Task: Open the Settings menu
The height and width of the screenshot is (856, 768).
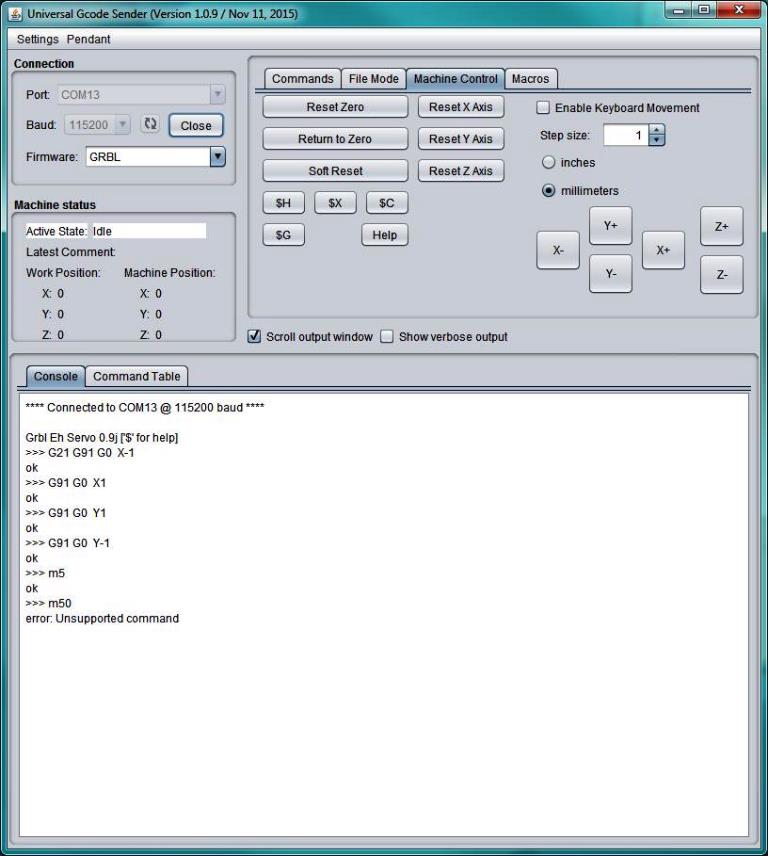Action: click(38, 39)
